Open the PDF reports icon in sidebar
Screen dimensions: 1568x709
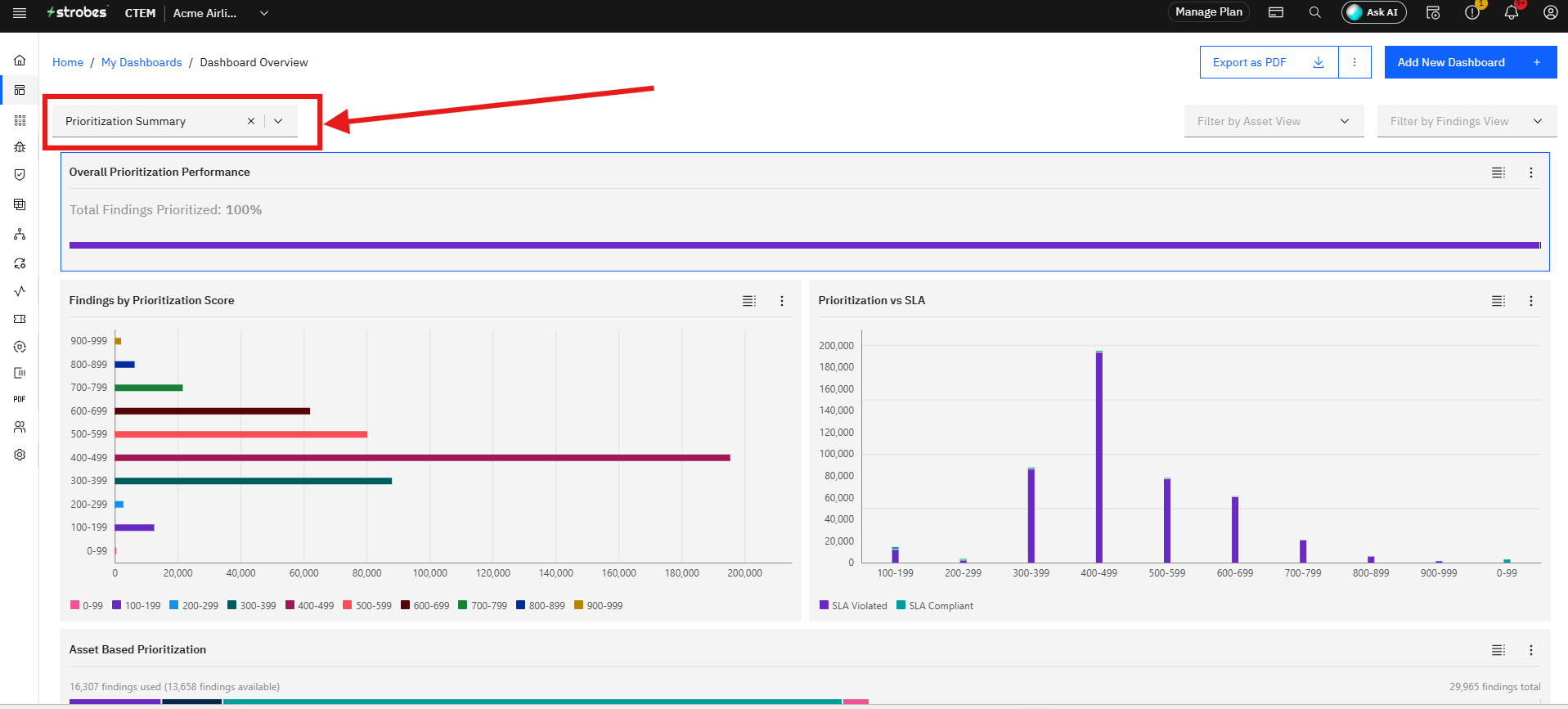coord(20,399)
